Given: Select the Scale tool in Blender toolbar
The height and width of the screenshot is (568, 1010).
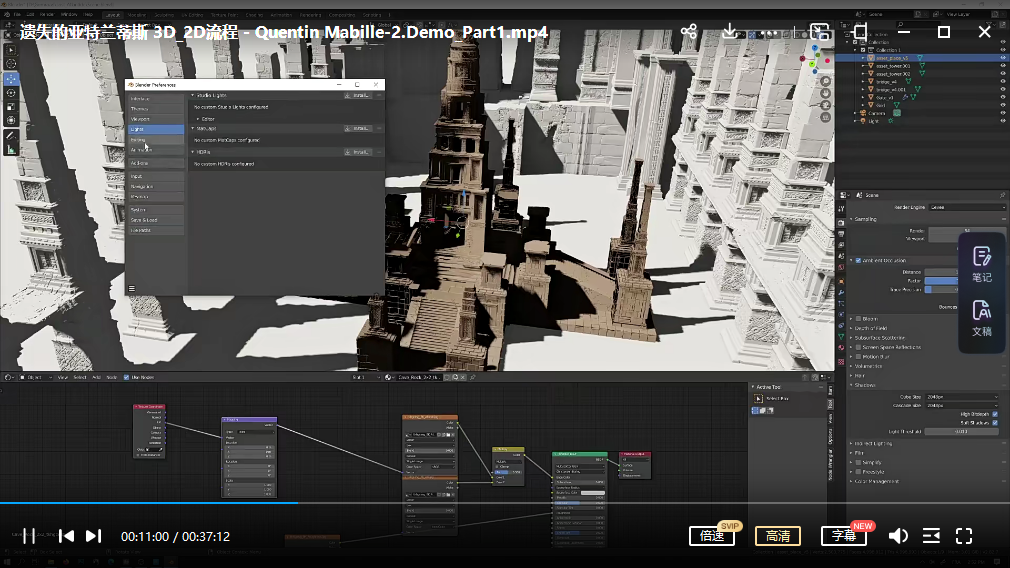Looking at the screenshot, I should [x=11, y=107].
